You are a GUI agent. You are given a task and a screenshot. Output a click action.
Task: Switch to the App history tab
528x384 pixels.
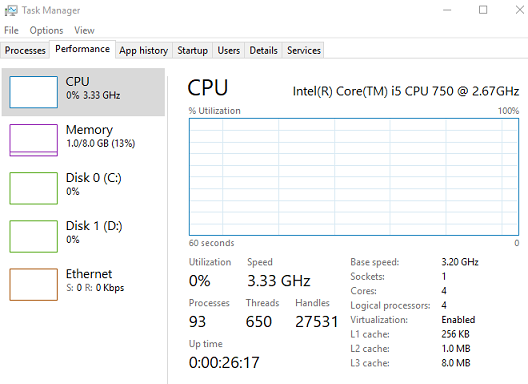[x=144, y=50]
